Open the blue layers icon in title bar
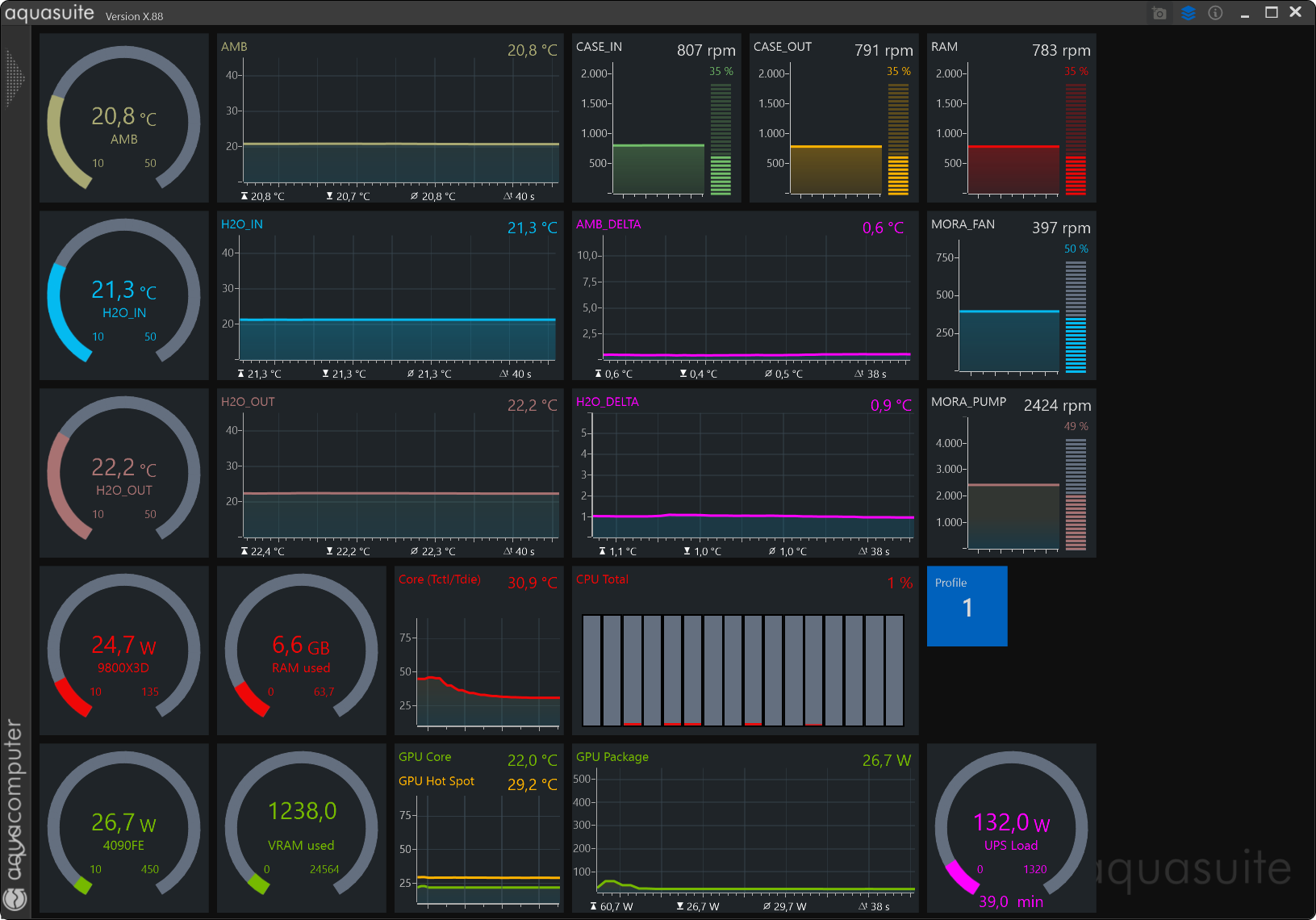Image resolution: width=1316 pixels, height=920 pixels. point(1188,13)
